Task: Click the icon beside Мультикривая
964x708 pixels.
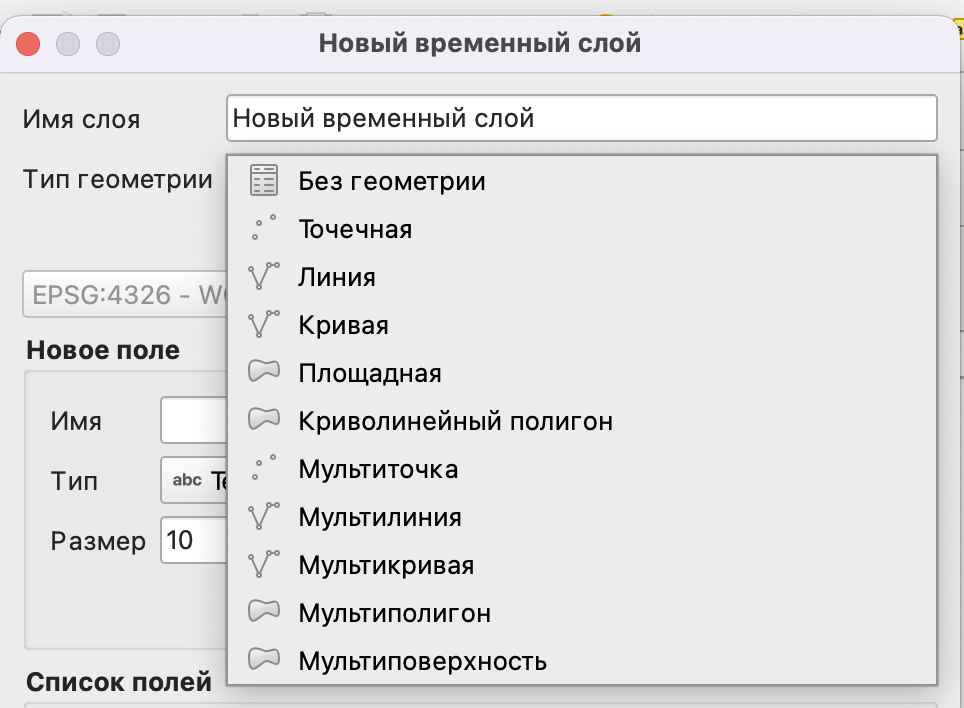Action: (x=263, y=565)
